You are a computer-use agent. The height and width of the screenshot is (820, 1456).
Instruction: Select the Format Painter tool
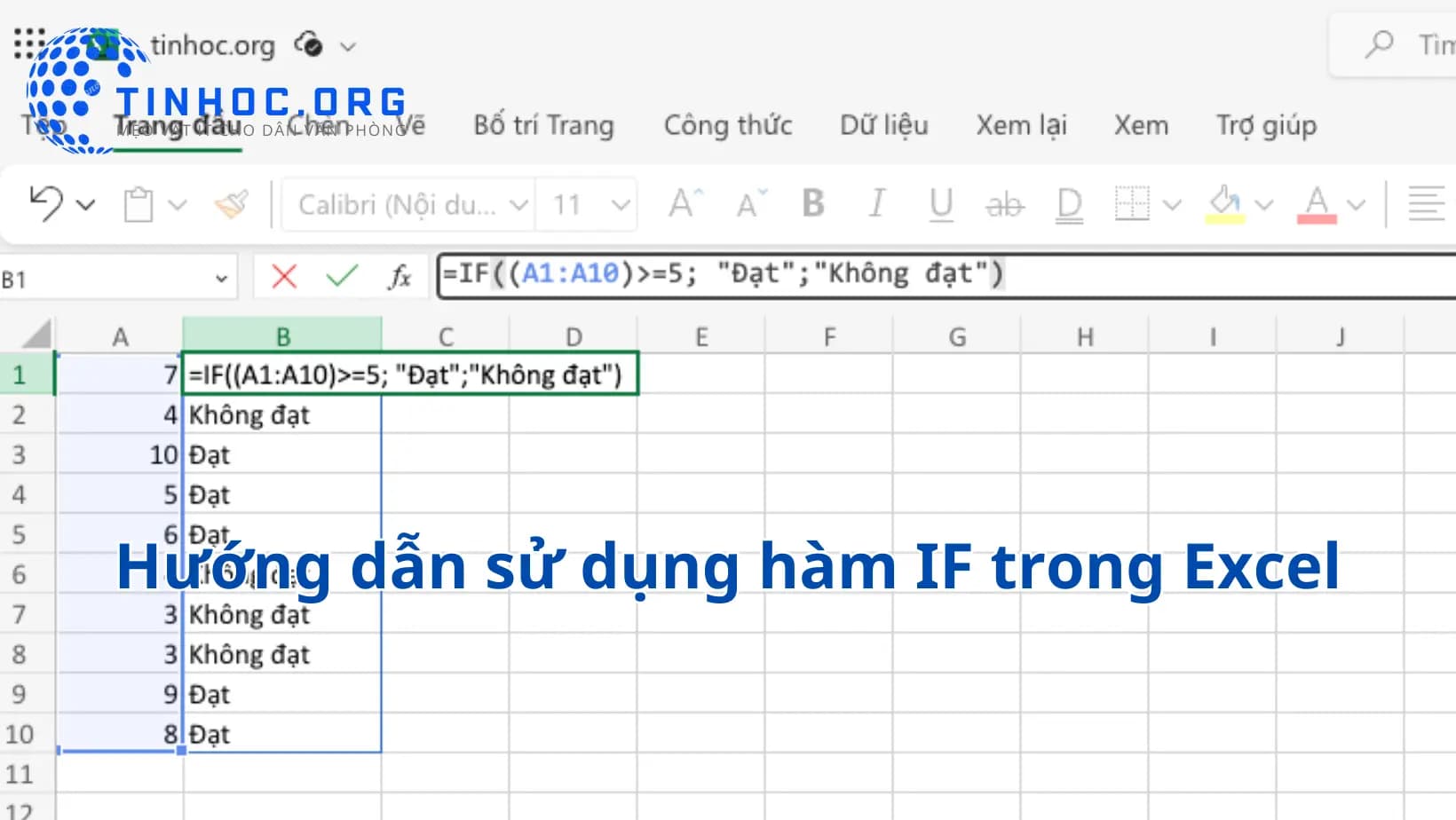(230, 204)
